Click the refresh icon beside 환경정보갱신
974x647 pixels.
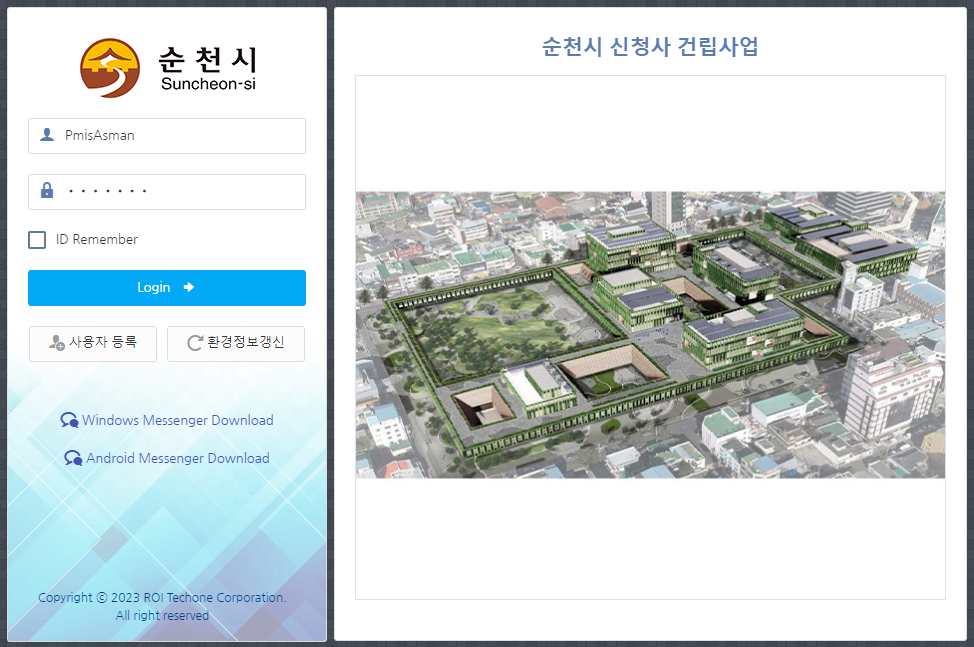click(195, 343)
